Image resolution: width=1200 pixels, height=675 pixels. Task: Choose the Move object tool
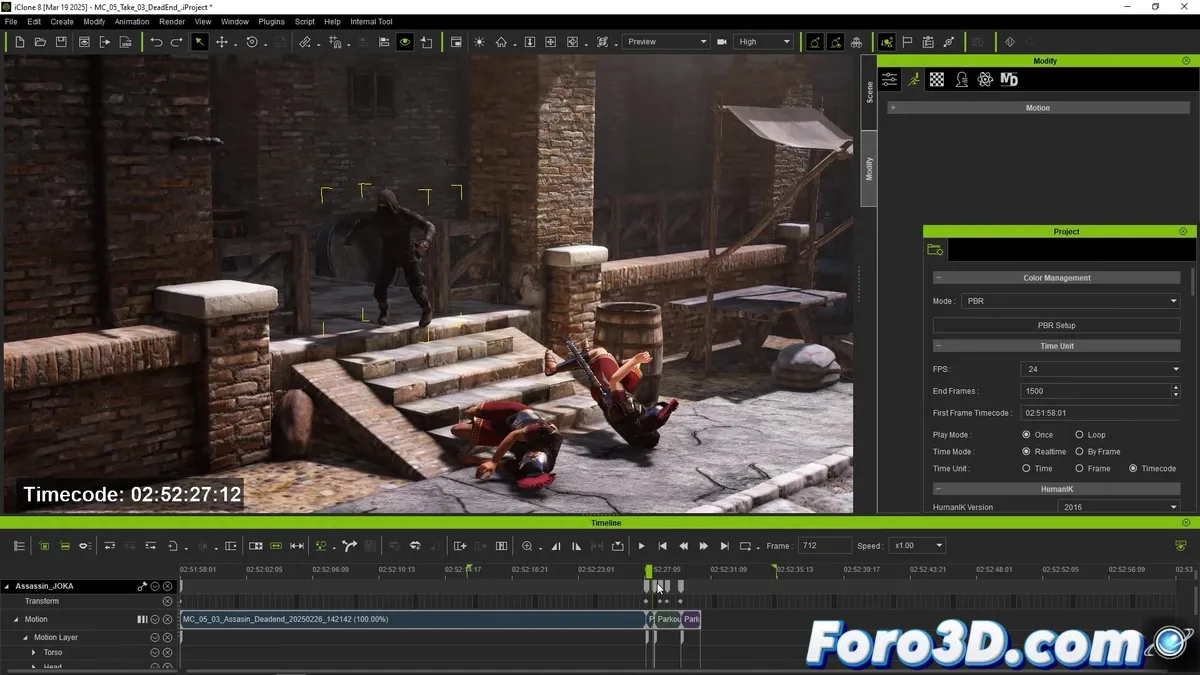(222, 42)
